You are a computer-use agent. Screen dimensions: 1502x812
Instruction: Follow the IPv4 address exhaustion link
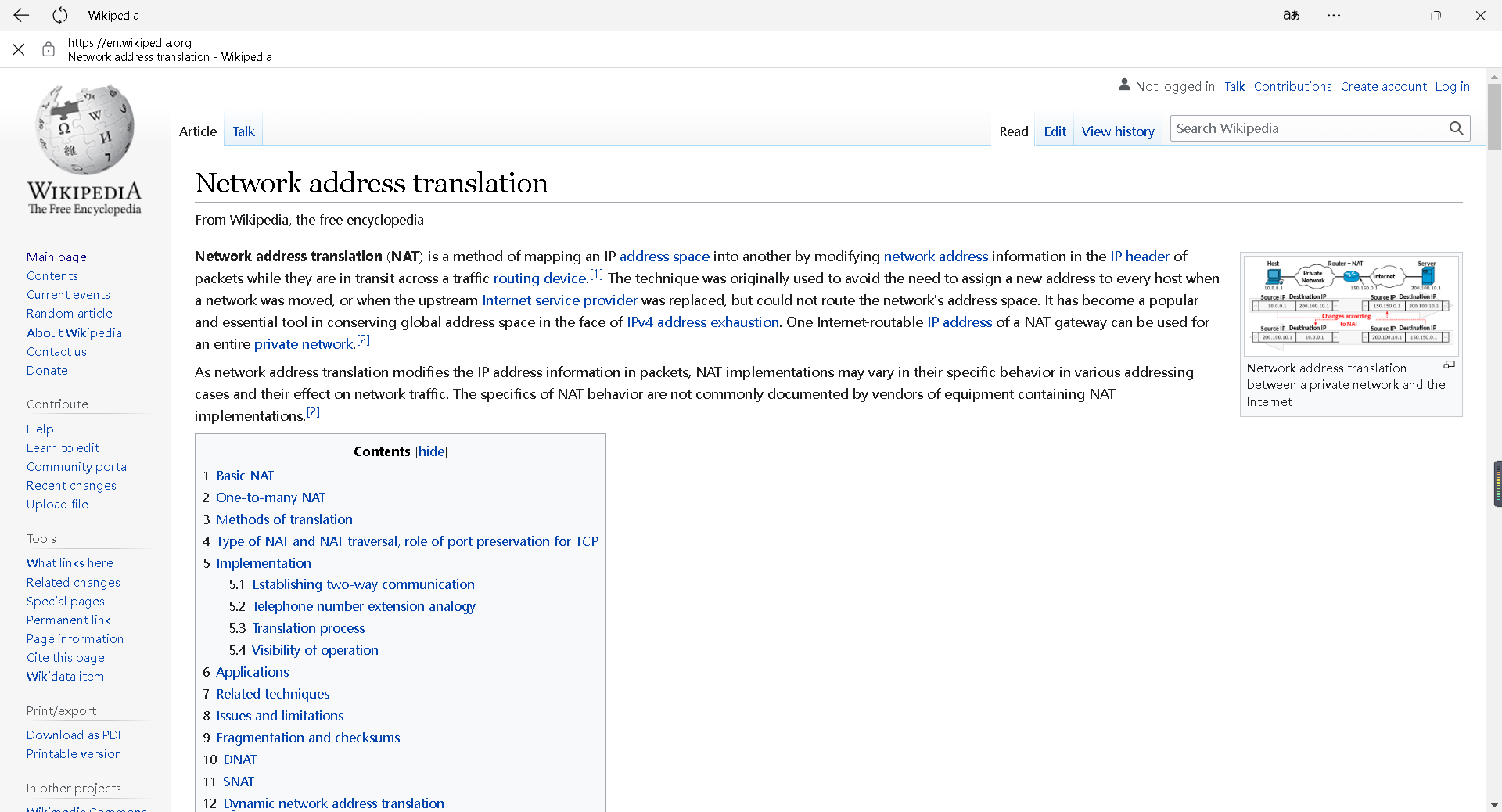click(702, 322)
